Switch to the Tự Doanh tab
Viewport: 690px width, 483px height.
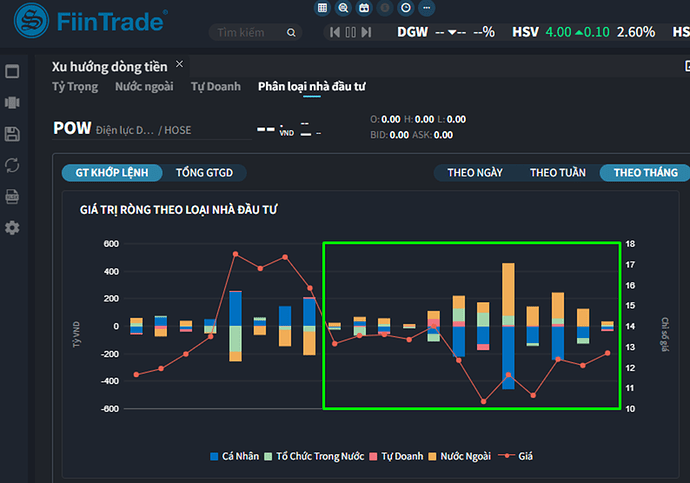(x=216, y=87)
